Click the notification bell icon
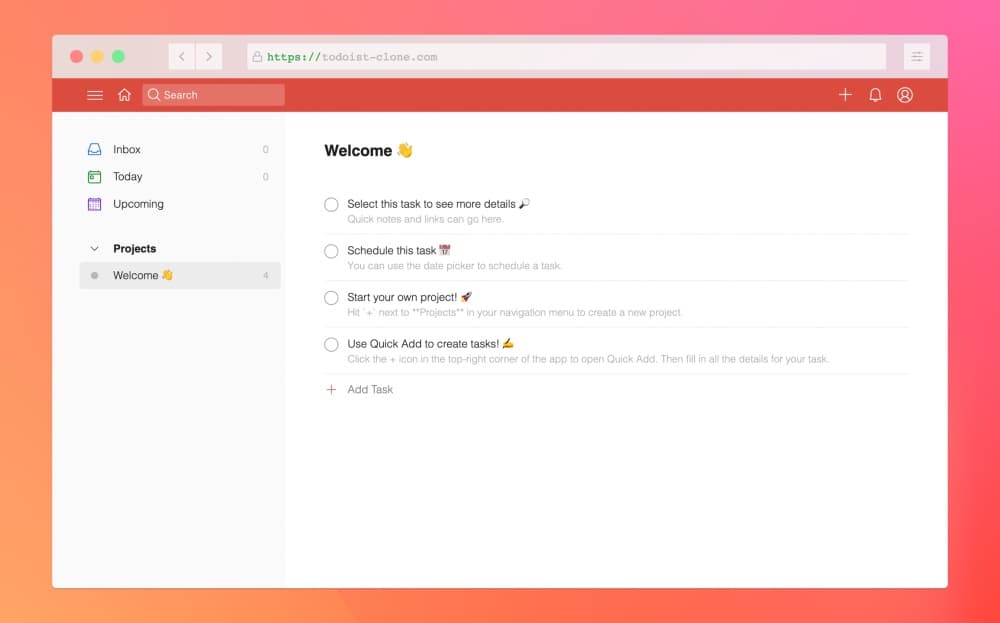The height and width of the screenshot is (623, 1000). point(875,94)
